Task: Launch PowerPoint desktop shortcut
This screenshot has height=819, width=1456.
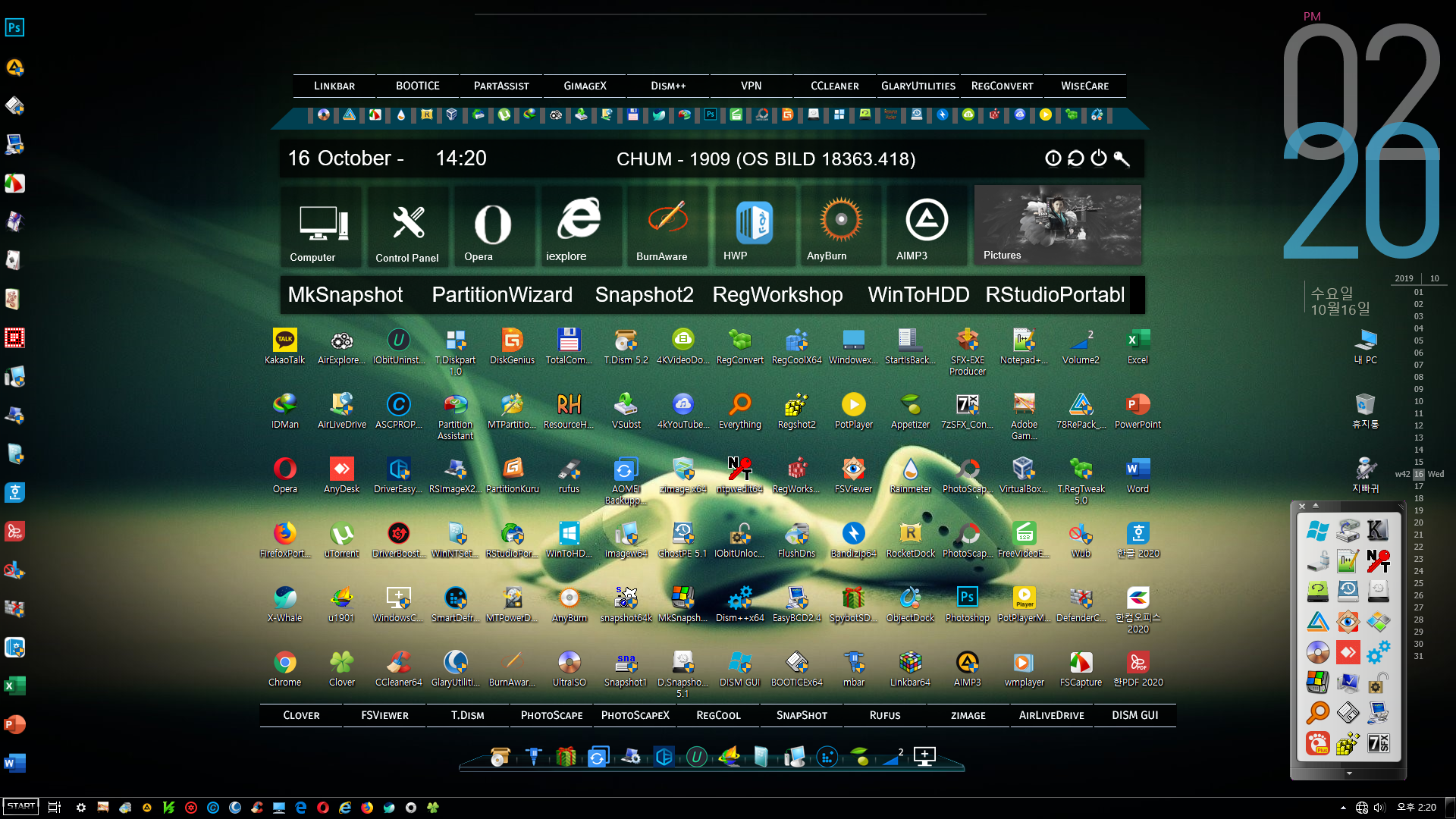Action: (x=1137, y=411)
